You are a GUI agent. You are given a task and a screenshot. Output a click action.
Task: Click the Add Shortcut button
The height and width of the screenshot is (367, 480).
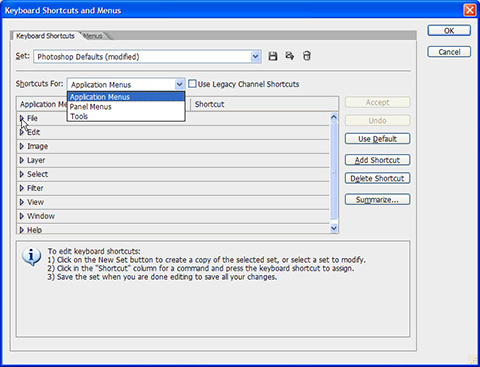[377, 160]
